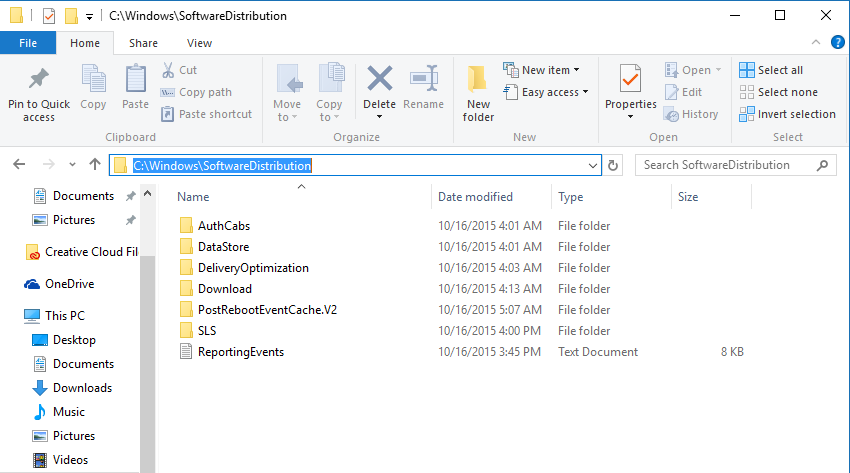Click the Pin to Quick access icon

click(39, 82)
